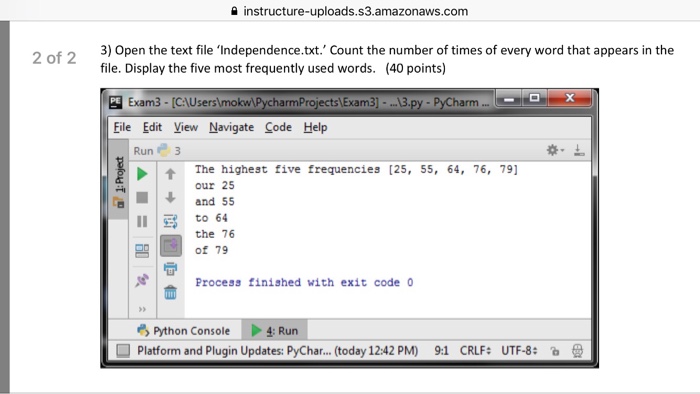
Task: Minimize the PyCharm window
Action: tap(509, 99)
